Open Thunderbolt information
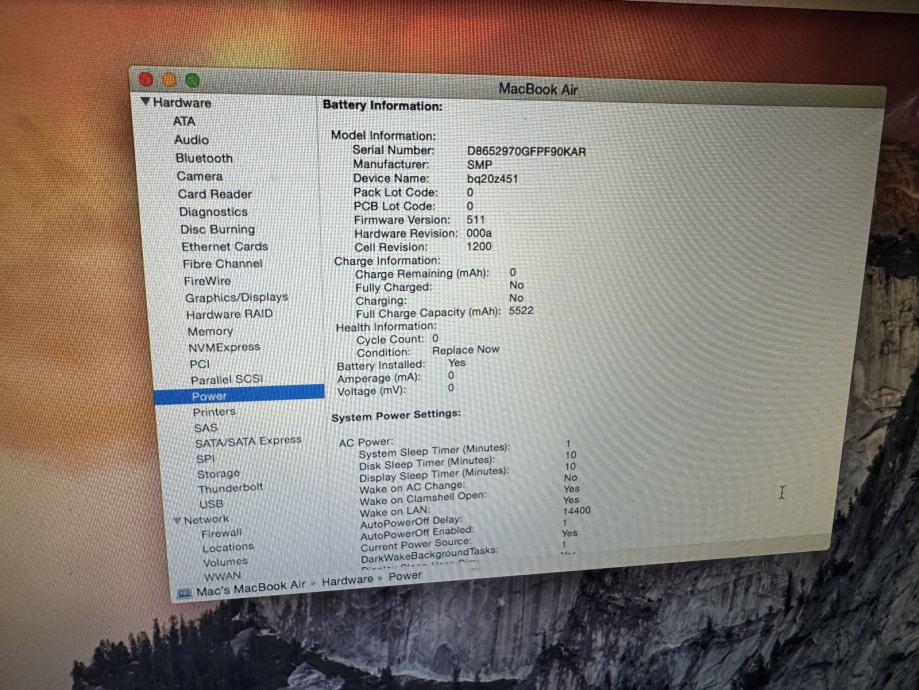This screenshot has width=919, height=690. (231, 488)
